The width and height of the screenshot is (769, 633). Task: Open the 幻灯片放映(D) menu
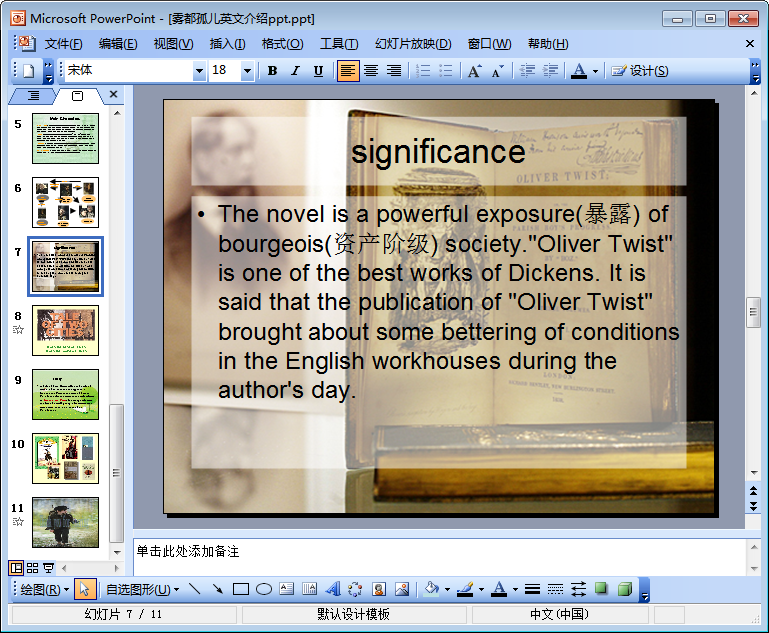point(413,44)
